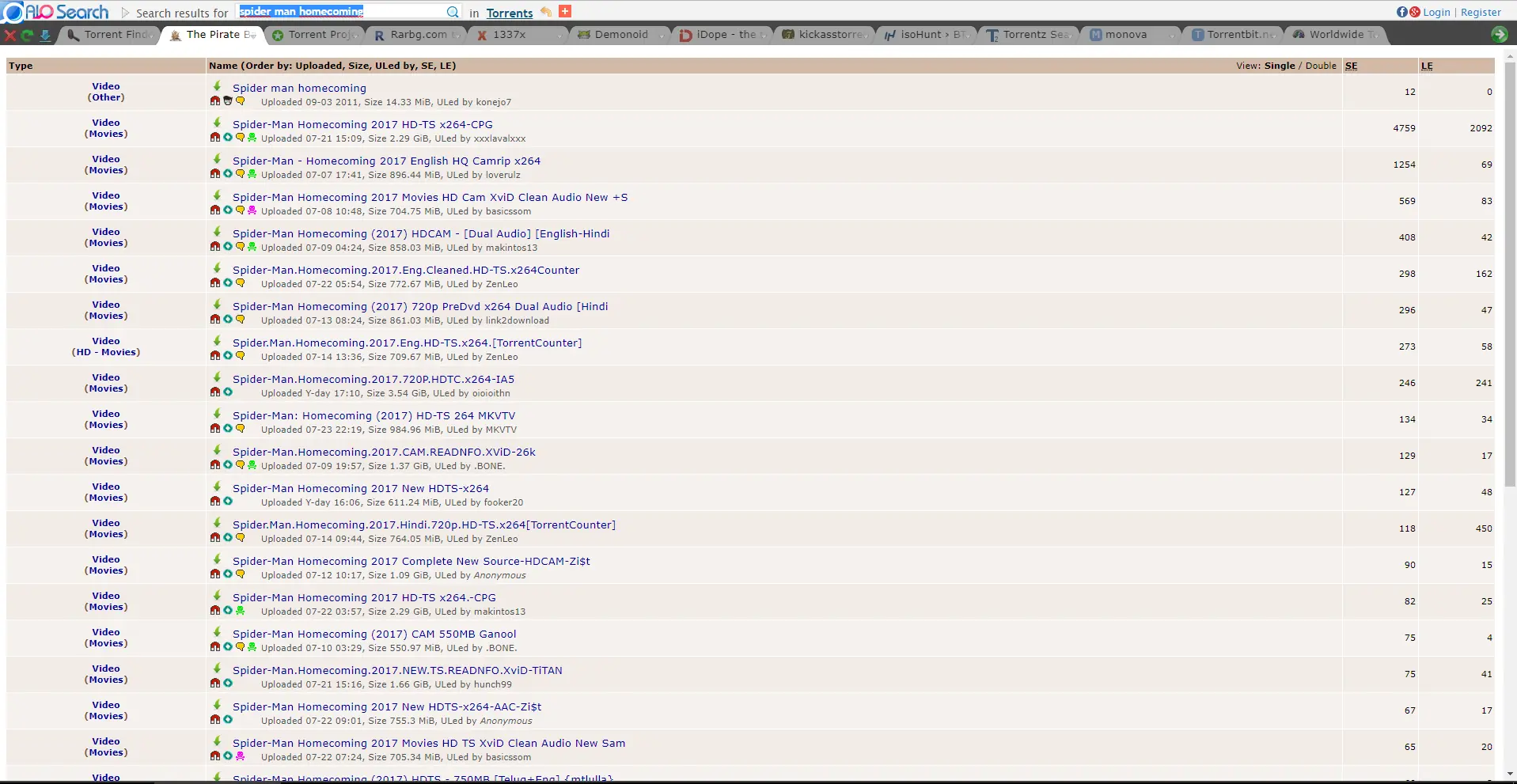The image size is (1517, 784).
Task: Switch to the Torrent Finder tab
Action: pyautogui.click(x=108, y=35)
